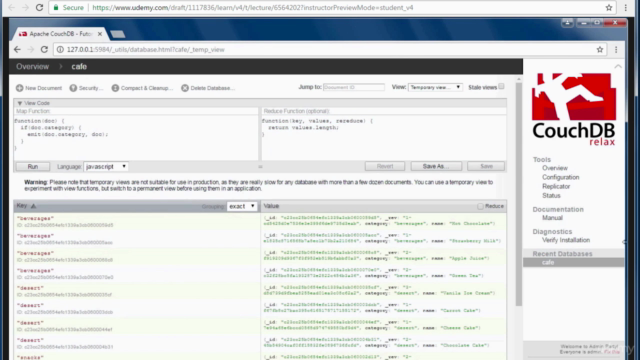Open the Manual documentation link
Screen dimensions: 640x360
[552, 218]
